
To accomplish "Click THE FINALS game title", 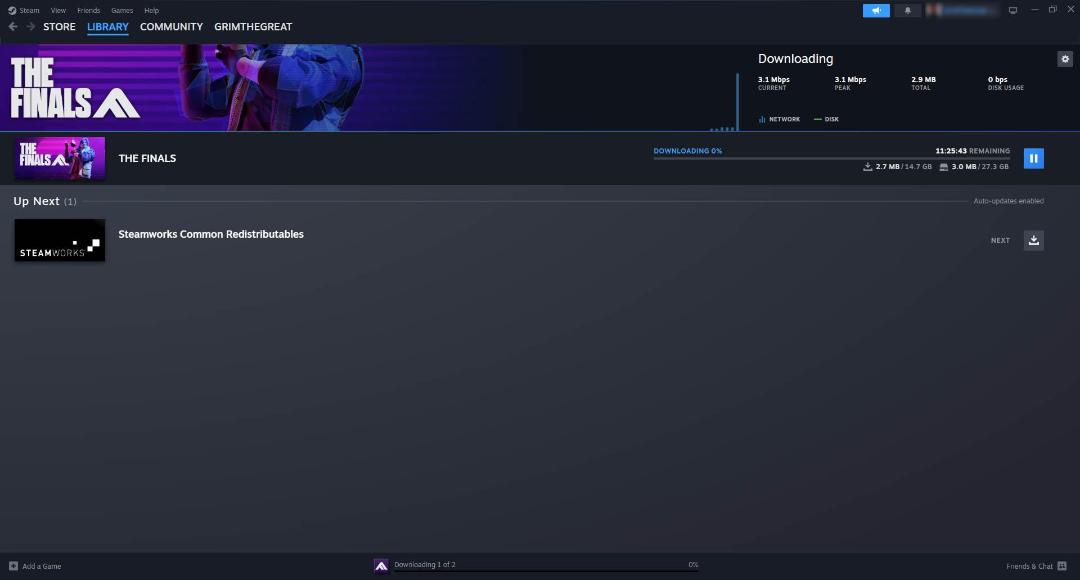I will coord(147,158).
